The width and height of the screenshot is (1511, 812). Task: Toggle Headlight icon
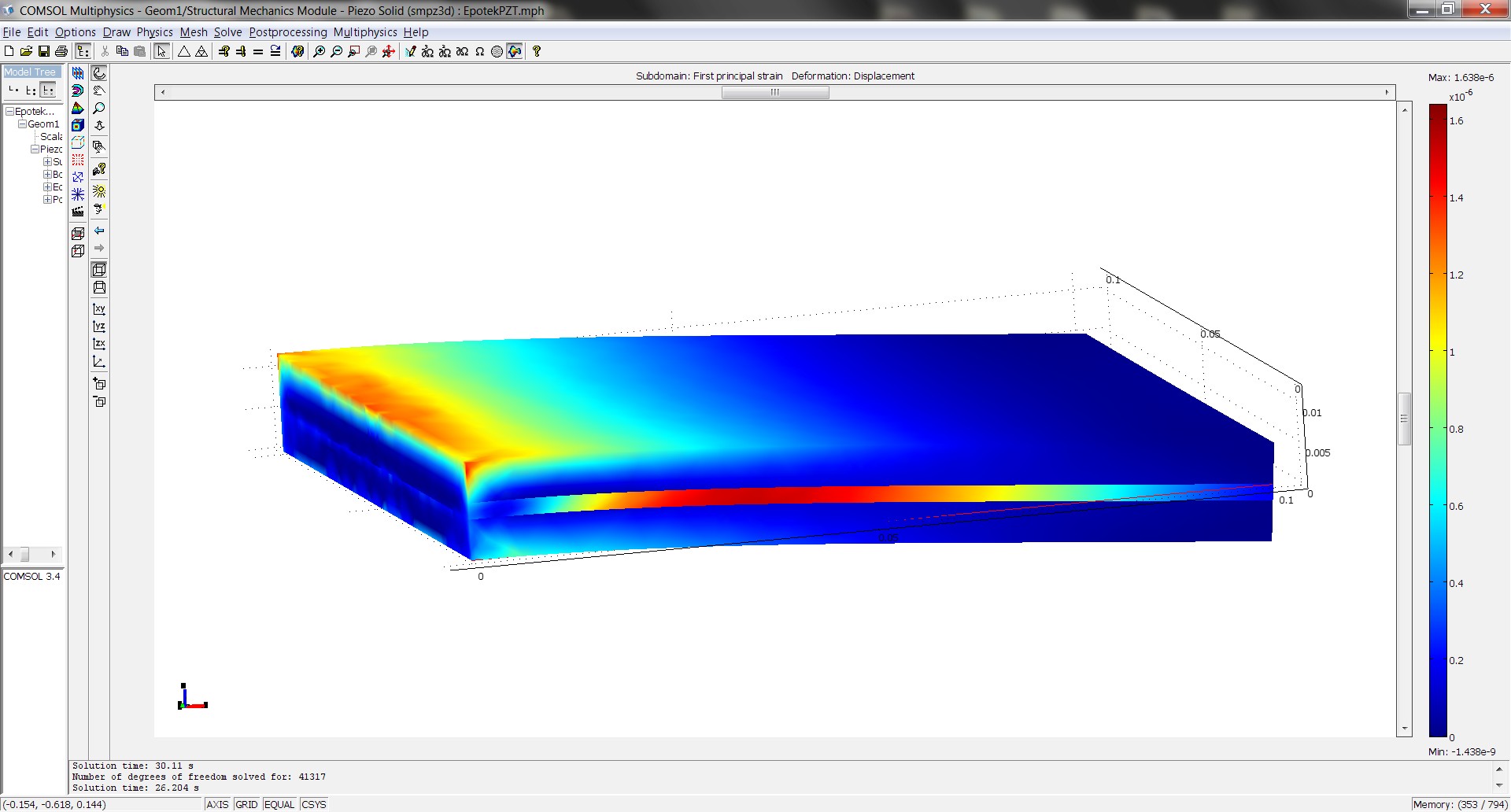click(x=99, y=209)
